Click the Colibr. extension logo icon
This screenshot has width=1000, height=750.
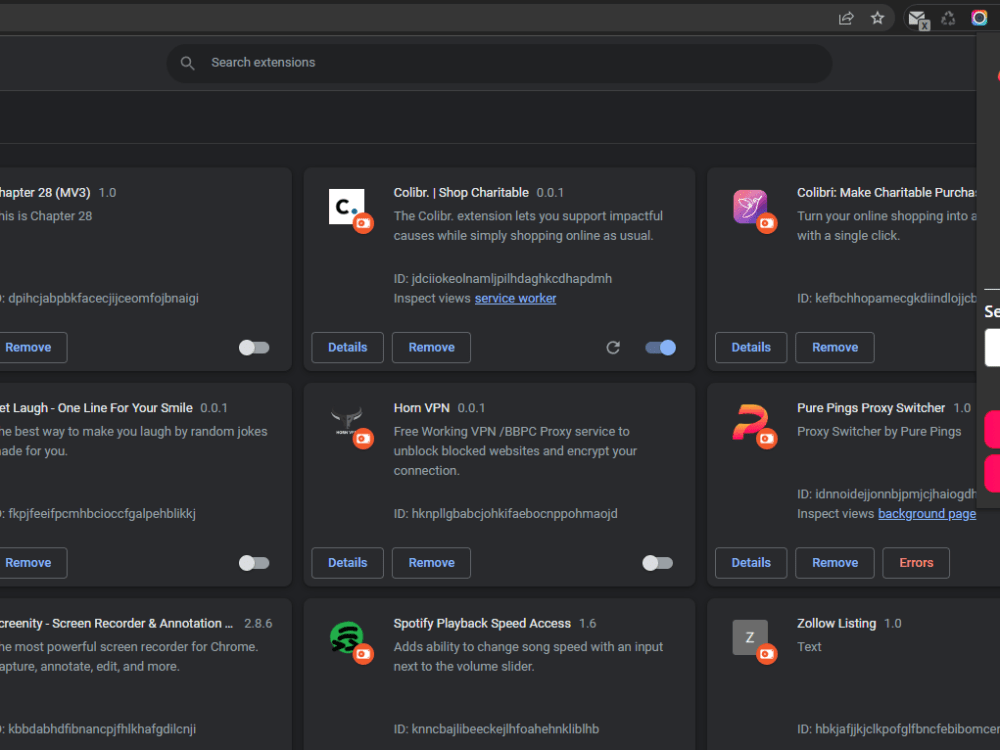pyautogui.click(x=347, y=207)
